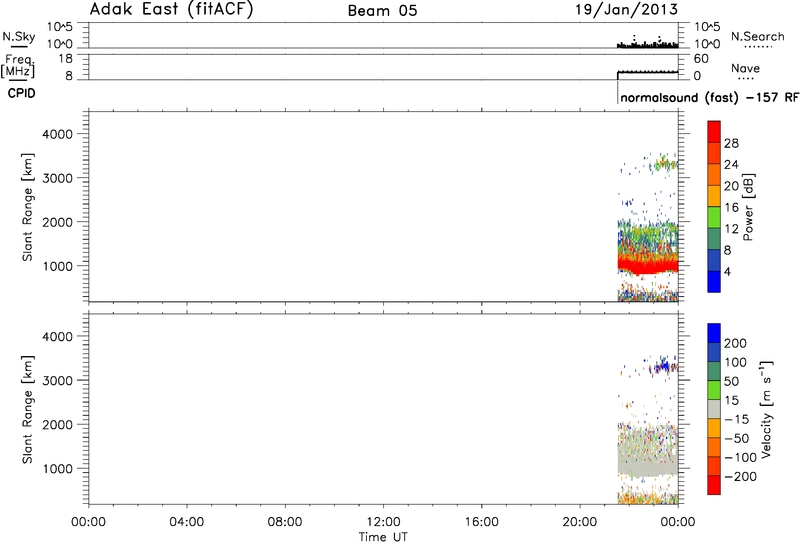Click the red top segment of power colorbar

714,132
